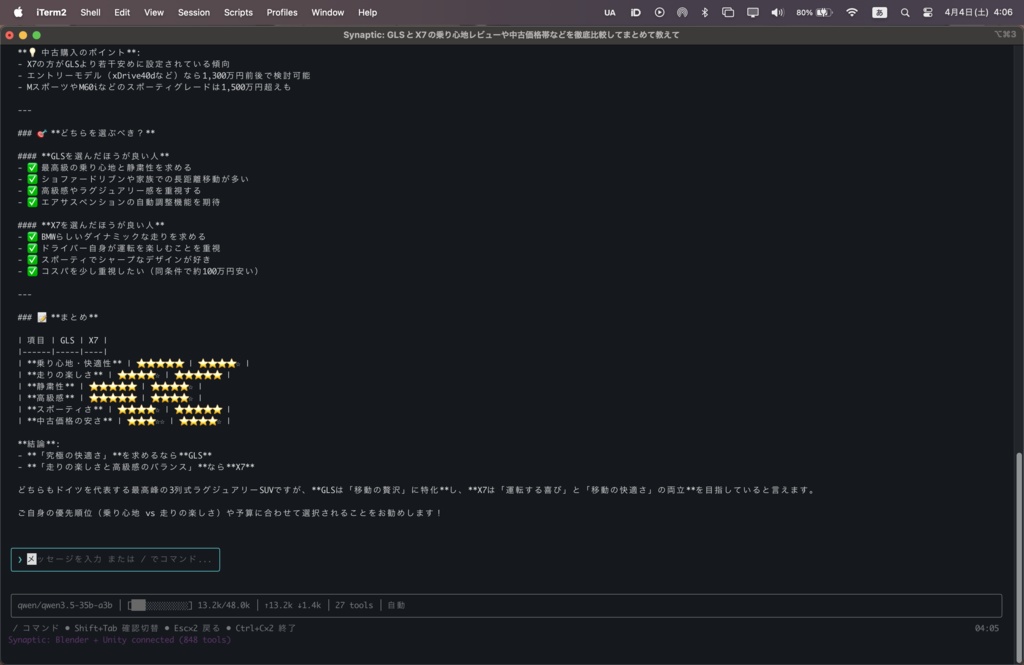Open the Profiles menu
This screenshot has height=665, width=1024.
(x=282, y=12)
